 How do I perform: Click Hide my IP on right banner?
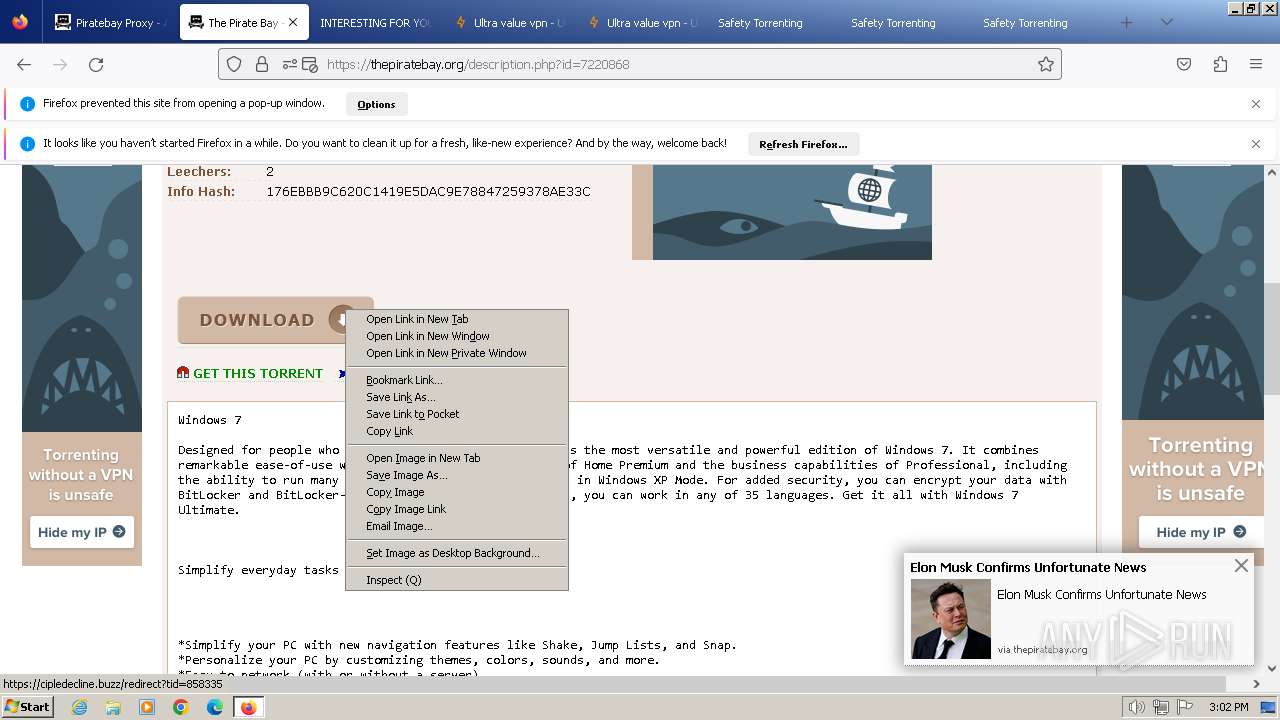(x=1201, y=532)
